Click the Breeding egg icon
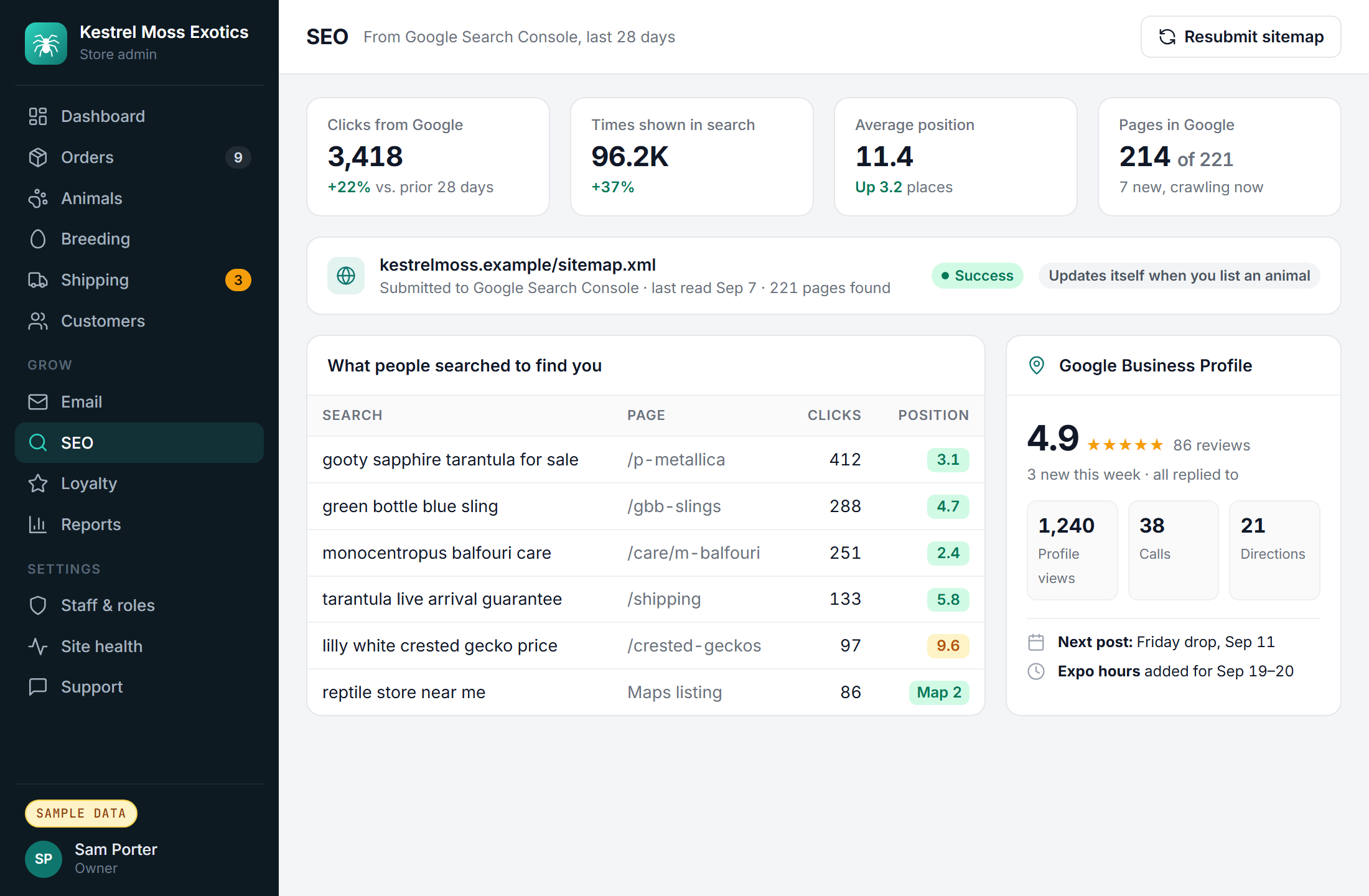 pos(38,239)
